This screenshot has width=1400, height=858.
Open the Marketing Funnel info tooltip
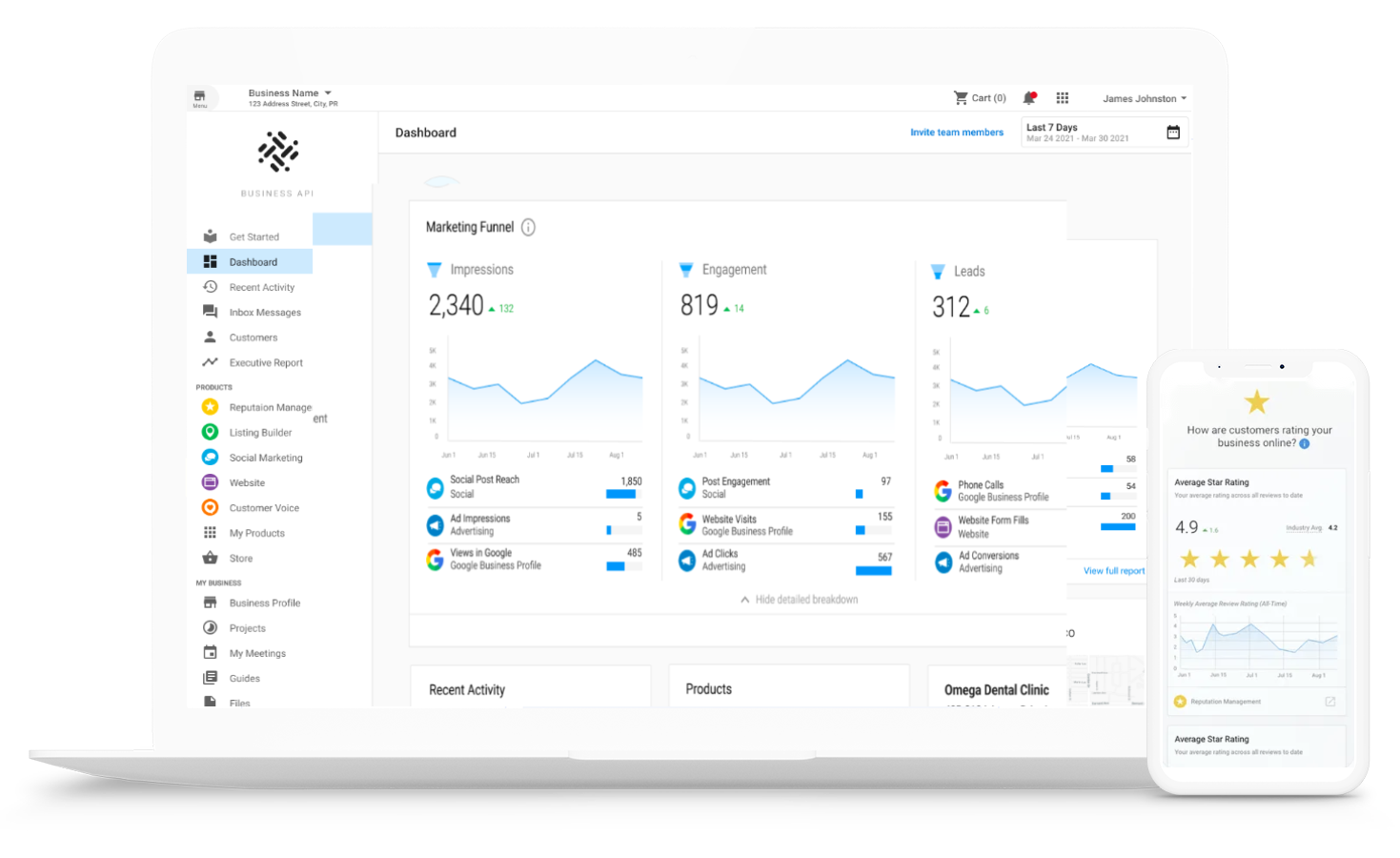pos(530,227)
